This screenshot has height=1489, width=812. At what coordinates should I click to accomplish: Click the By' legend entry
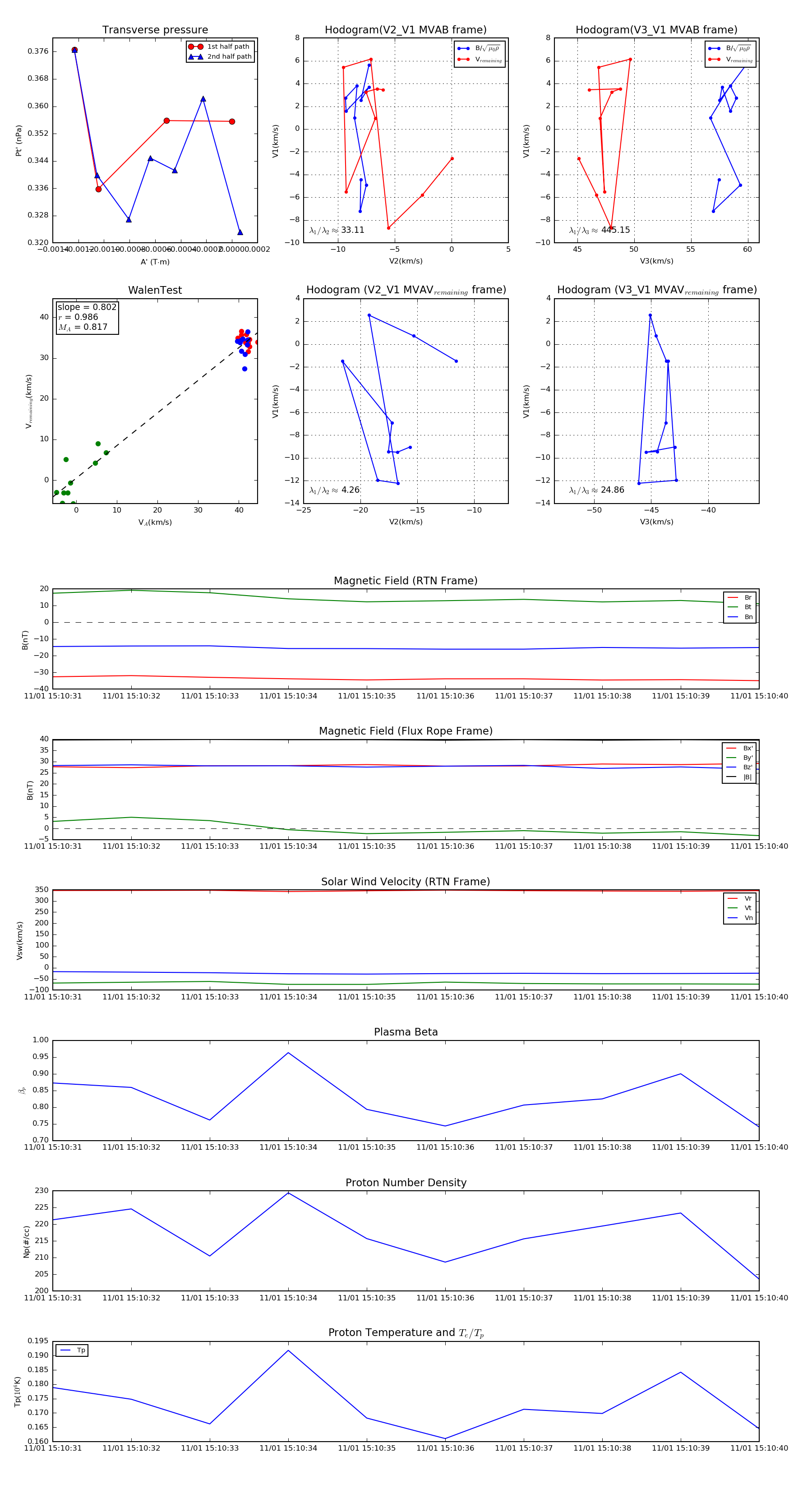coord(740,758)
